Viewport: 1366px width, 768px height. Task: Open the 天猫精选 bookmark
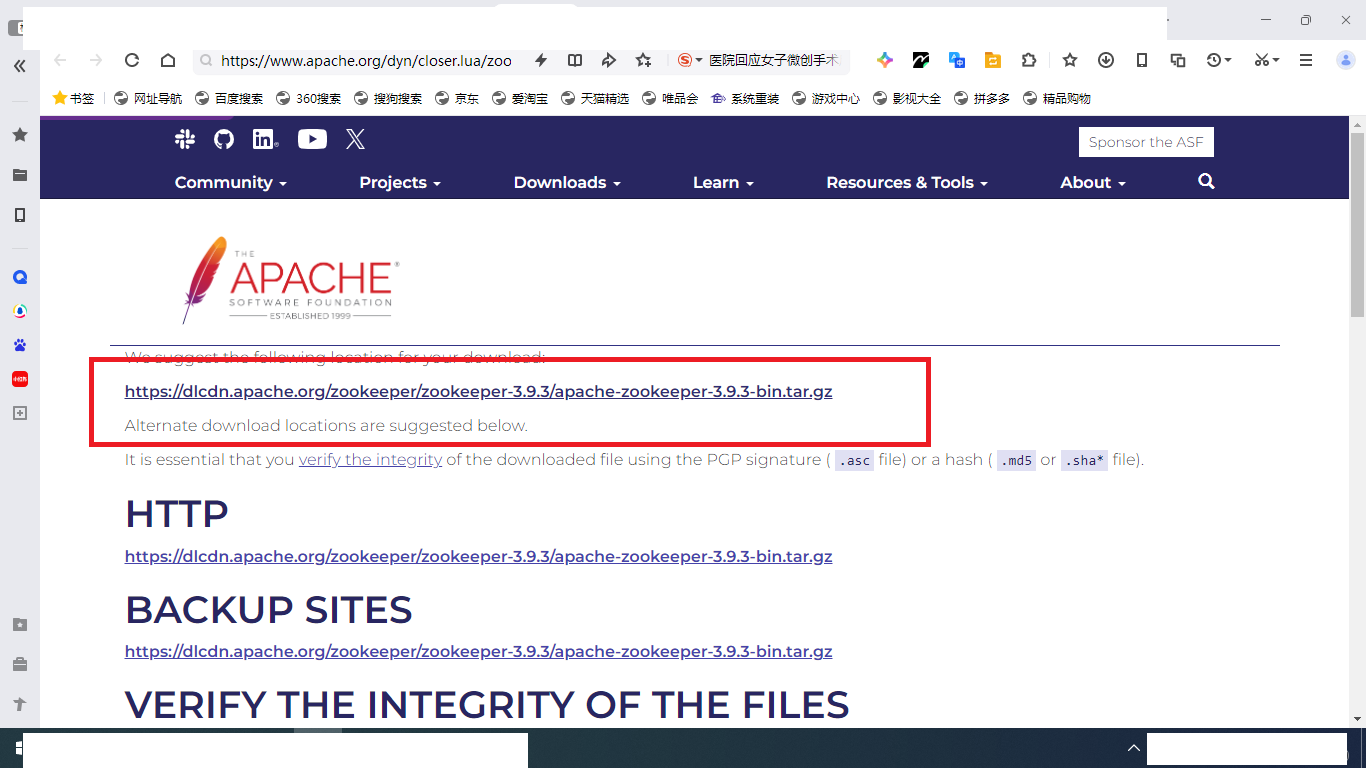[x=595, y=98]
